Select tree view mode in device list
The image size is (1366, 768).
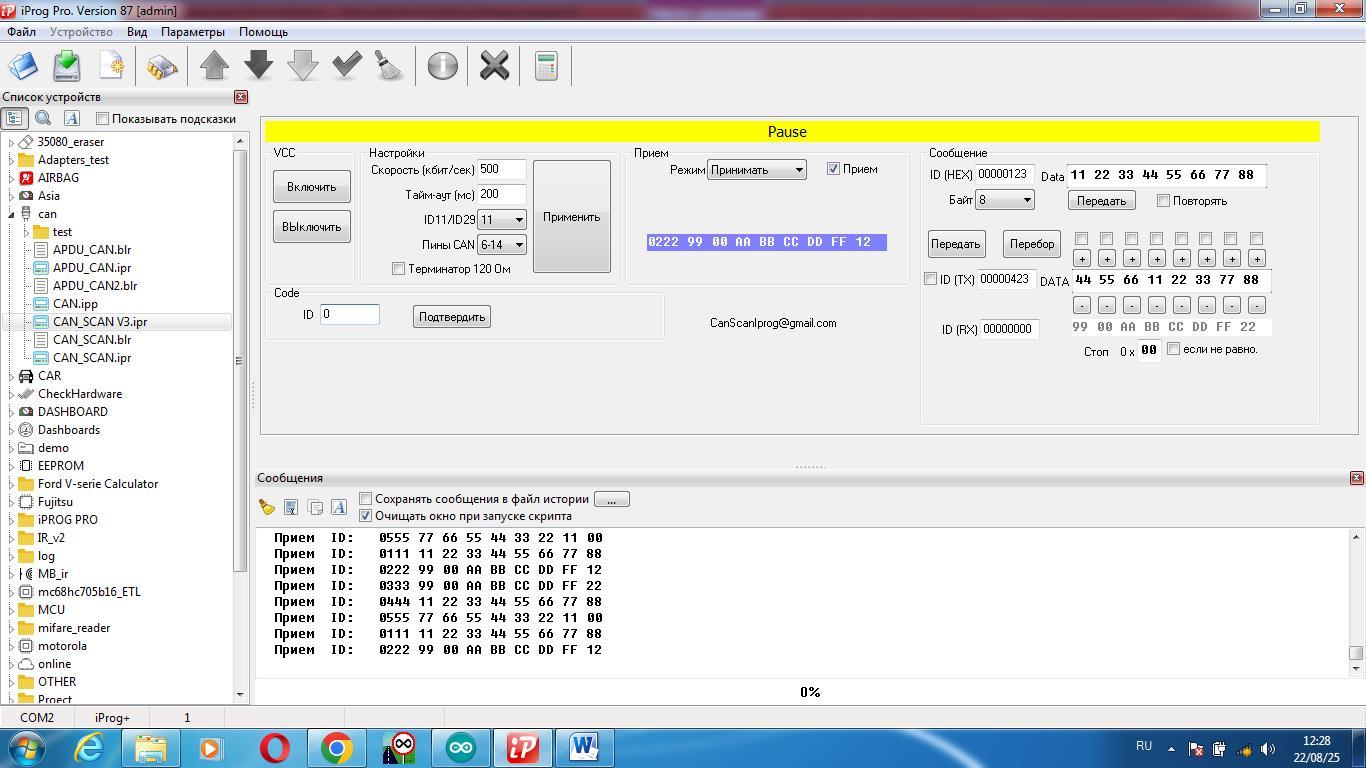14,118
